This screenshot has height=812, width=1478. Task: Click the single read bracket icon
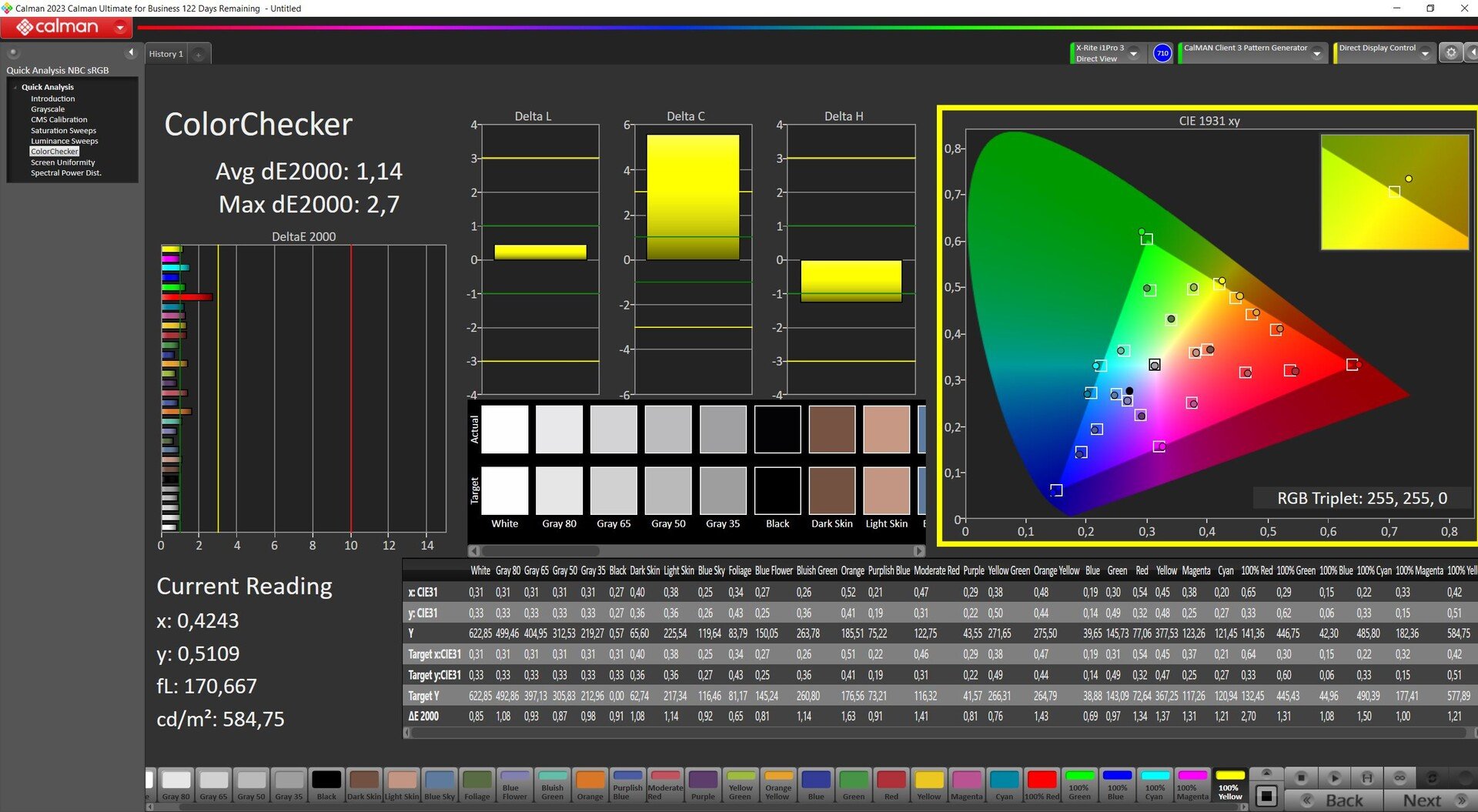click(x=1366, y=778)
